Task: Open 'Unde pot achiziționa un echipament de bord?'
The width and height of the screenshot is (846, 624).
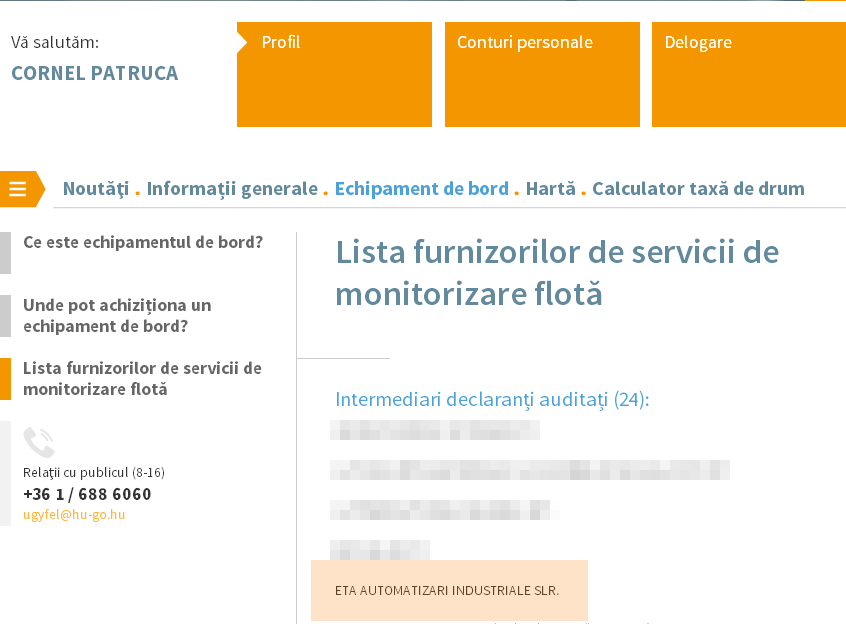Action: pyautogui.click(x=117, y=315)
